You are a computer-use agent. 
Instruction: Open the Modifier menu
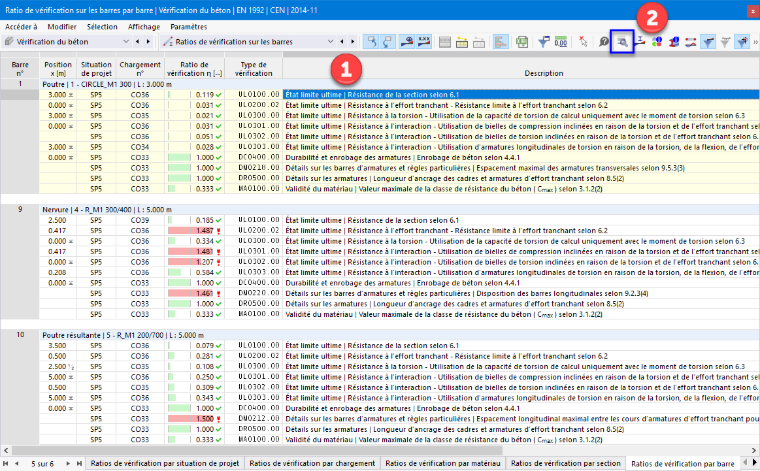pos(62,27)
